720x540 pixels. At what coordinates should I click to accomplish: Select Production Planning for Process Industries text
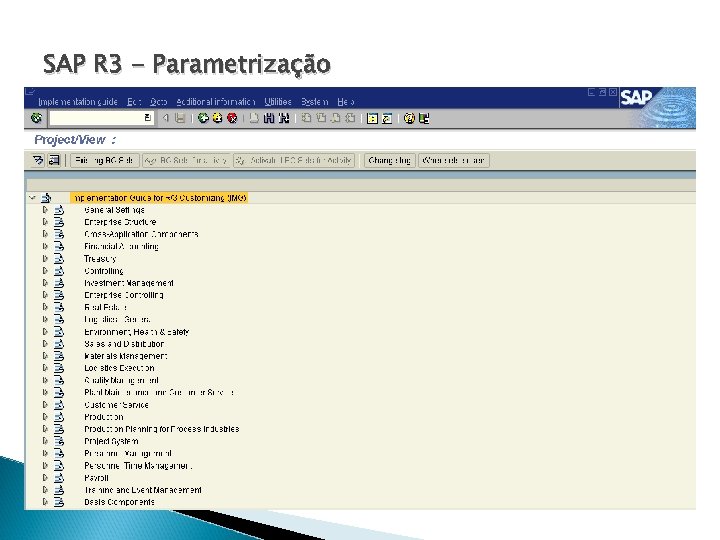[162, 429]
